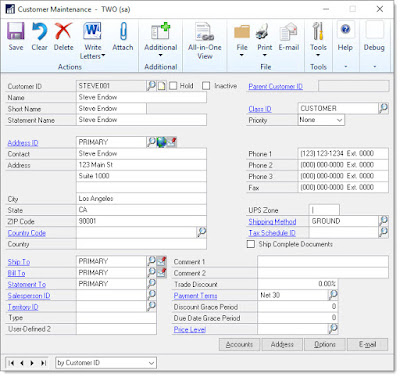Enable the Hold checkbox

(x=173, y=86)
